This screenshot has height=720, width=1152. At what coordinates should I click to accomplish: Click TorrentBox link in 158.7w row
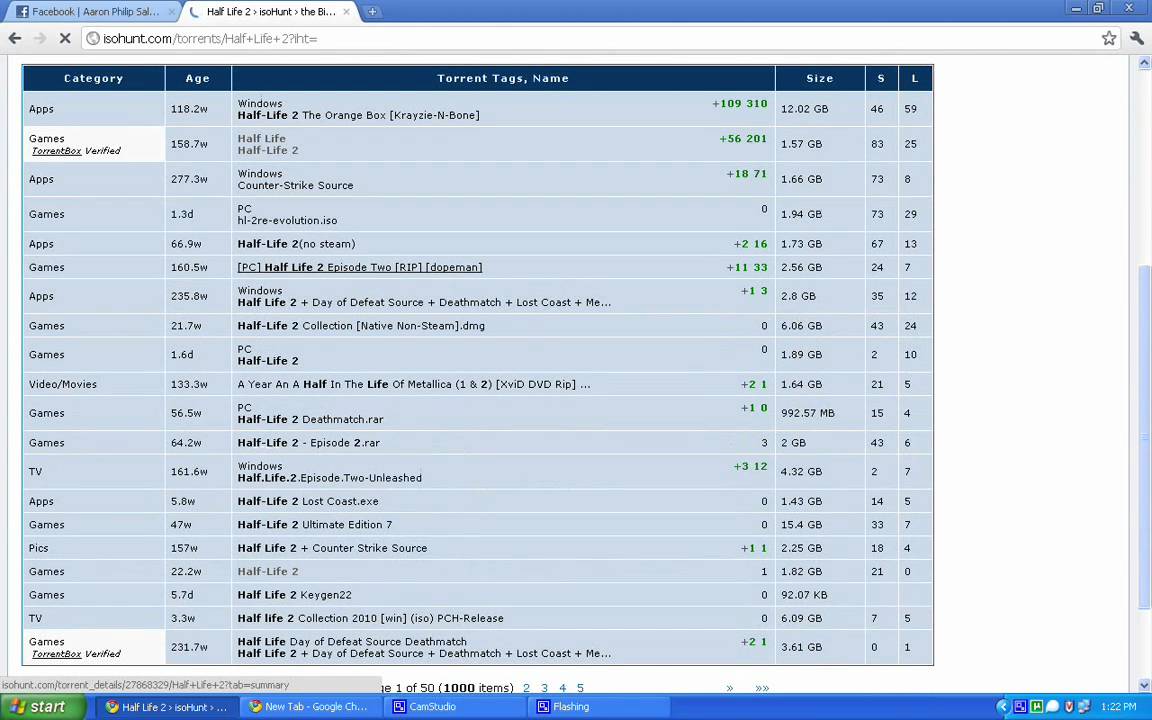(x=57, y=151)
